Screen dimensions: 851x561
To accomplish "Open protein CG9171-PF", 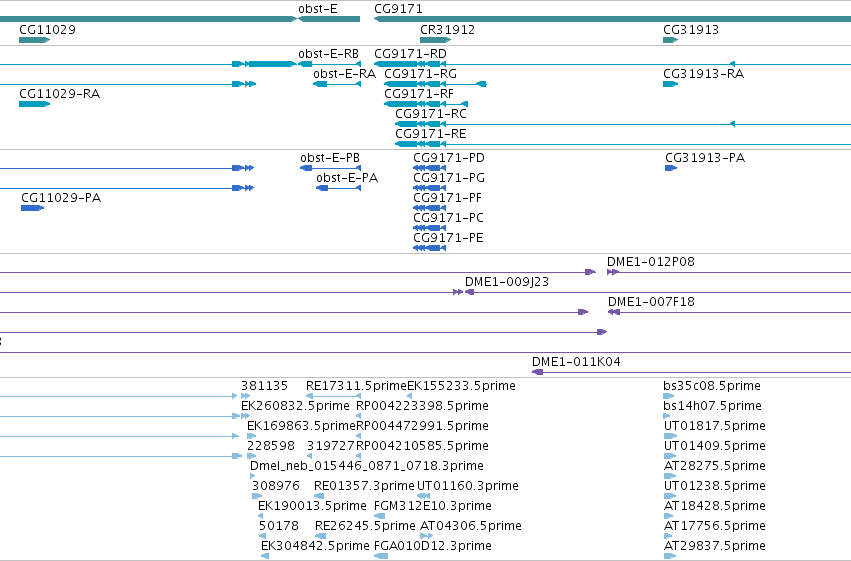I will [447, 198].
